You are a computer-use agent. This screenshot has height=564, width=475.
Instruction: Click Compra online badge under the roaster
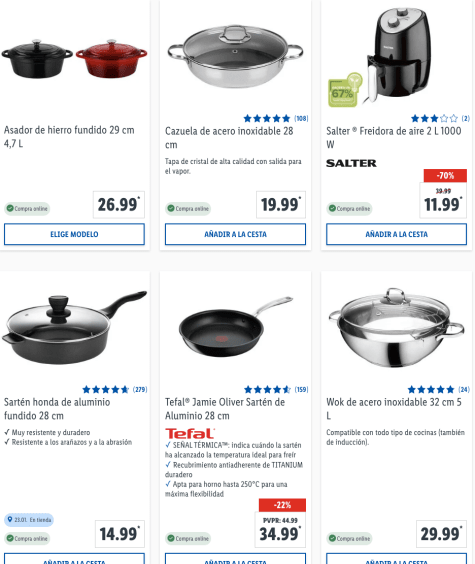[27, 209]
